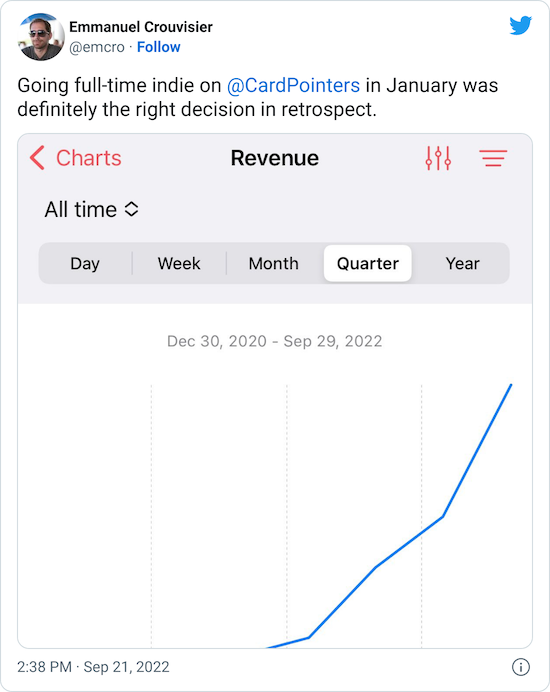Select the Month segment
Screen dimensions: 550x692
[274, 263]
